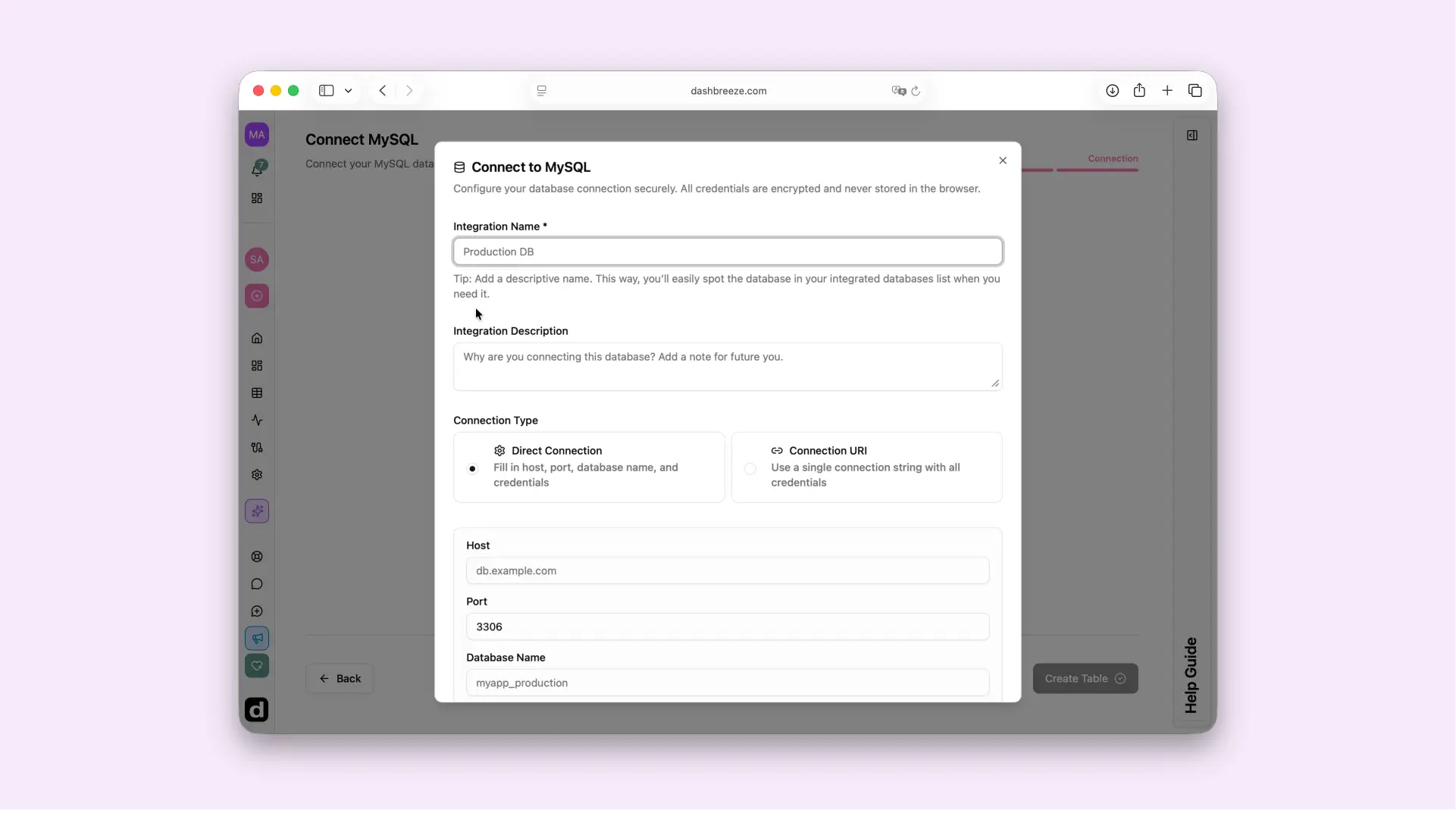The width and height of the screenshot is (1456, 819).
Task: Open the MA workspace avatar
Action: click(x=257, y=135)
